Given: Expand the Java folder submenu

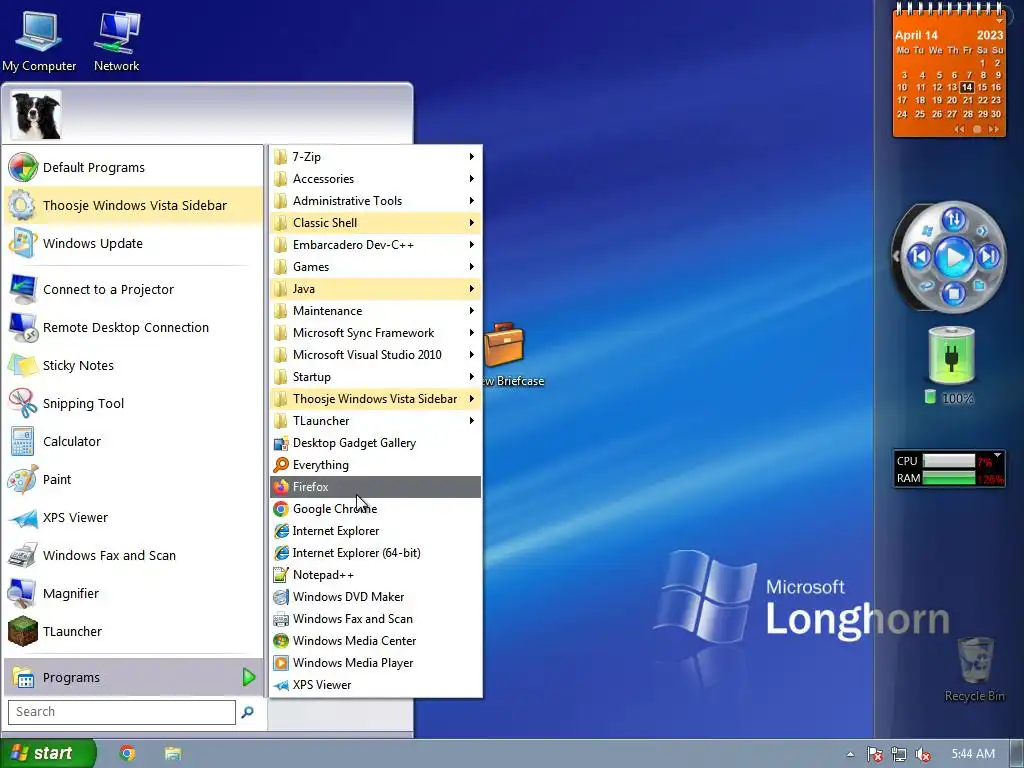Looking at the screenshot, I should [376, 289].
